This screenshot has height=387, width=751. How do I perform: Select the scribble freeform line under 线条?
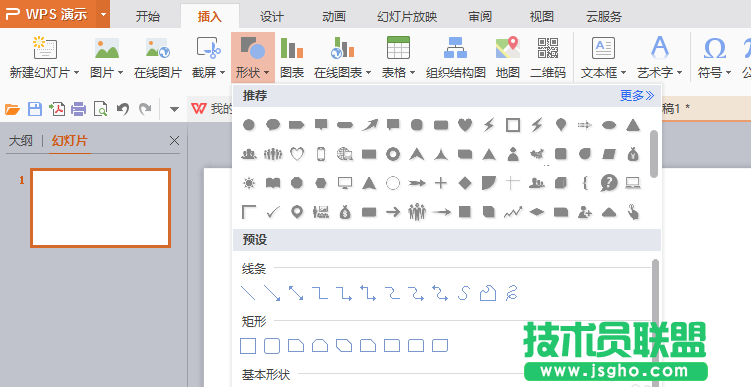point(512,293)
